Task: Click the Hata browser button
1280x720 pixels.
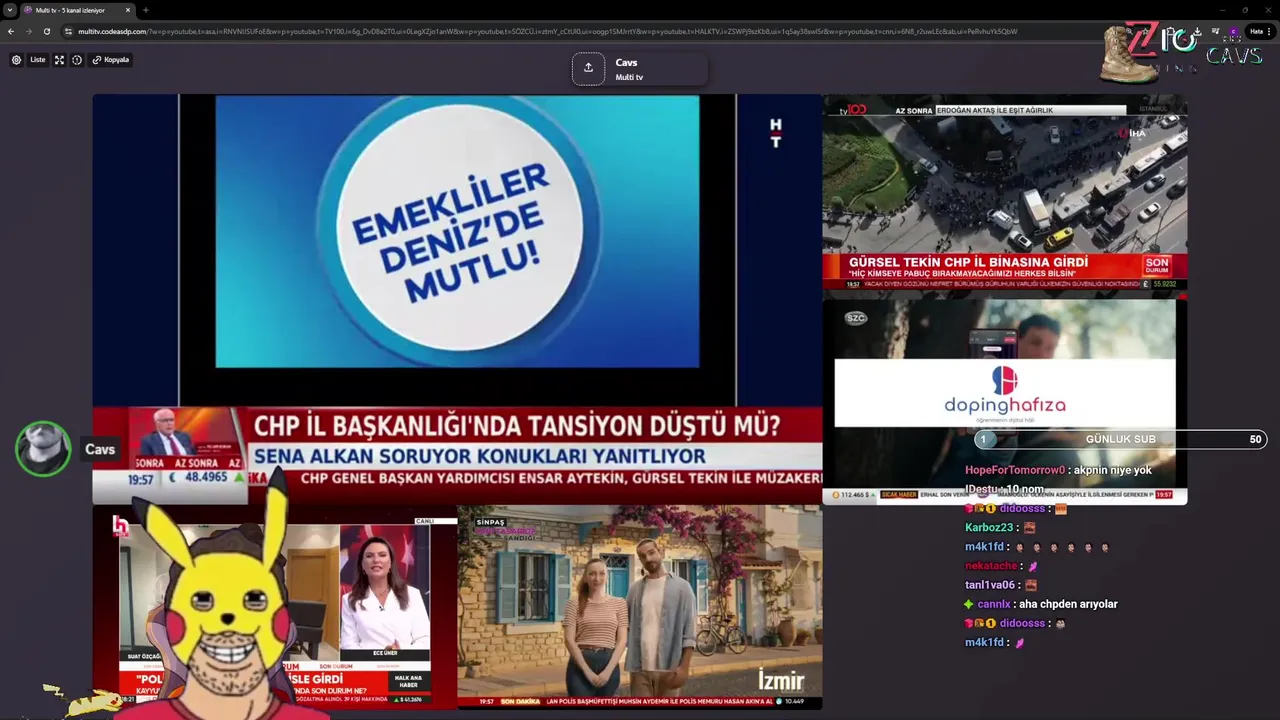Action: 1256,31
